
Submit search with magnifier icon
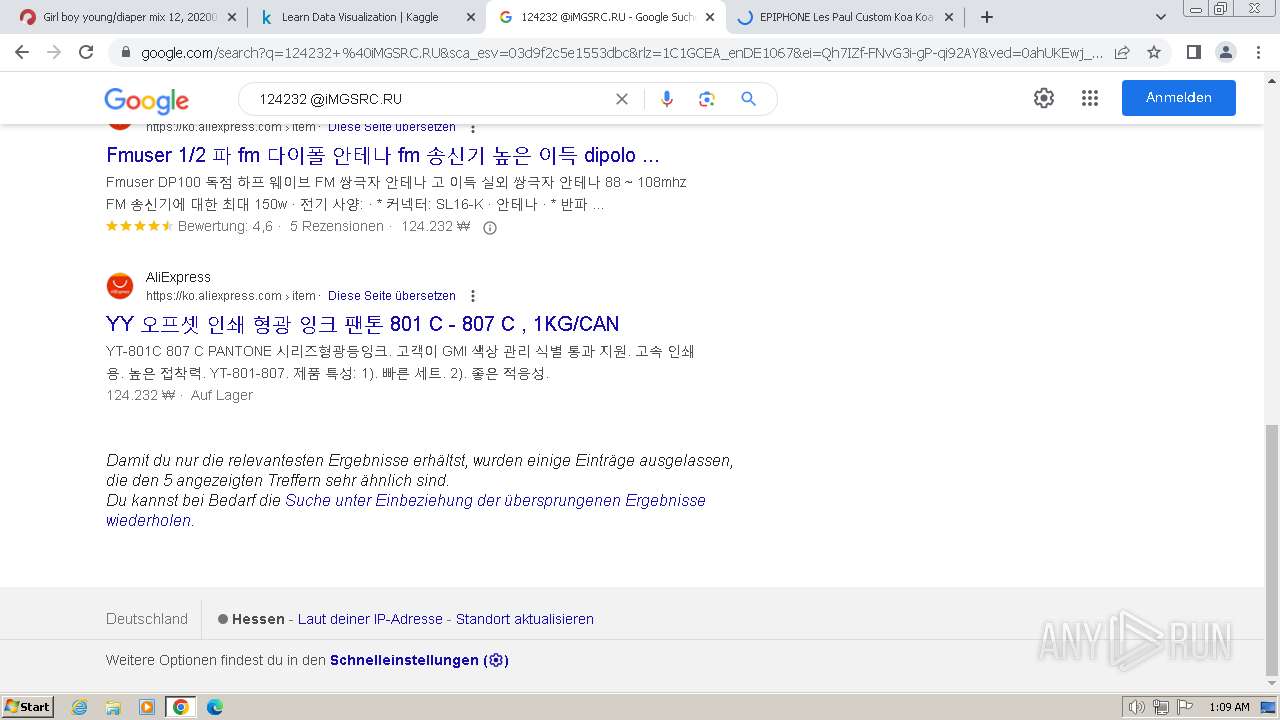pyautogui.click(x=748, y=99)
